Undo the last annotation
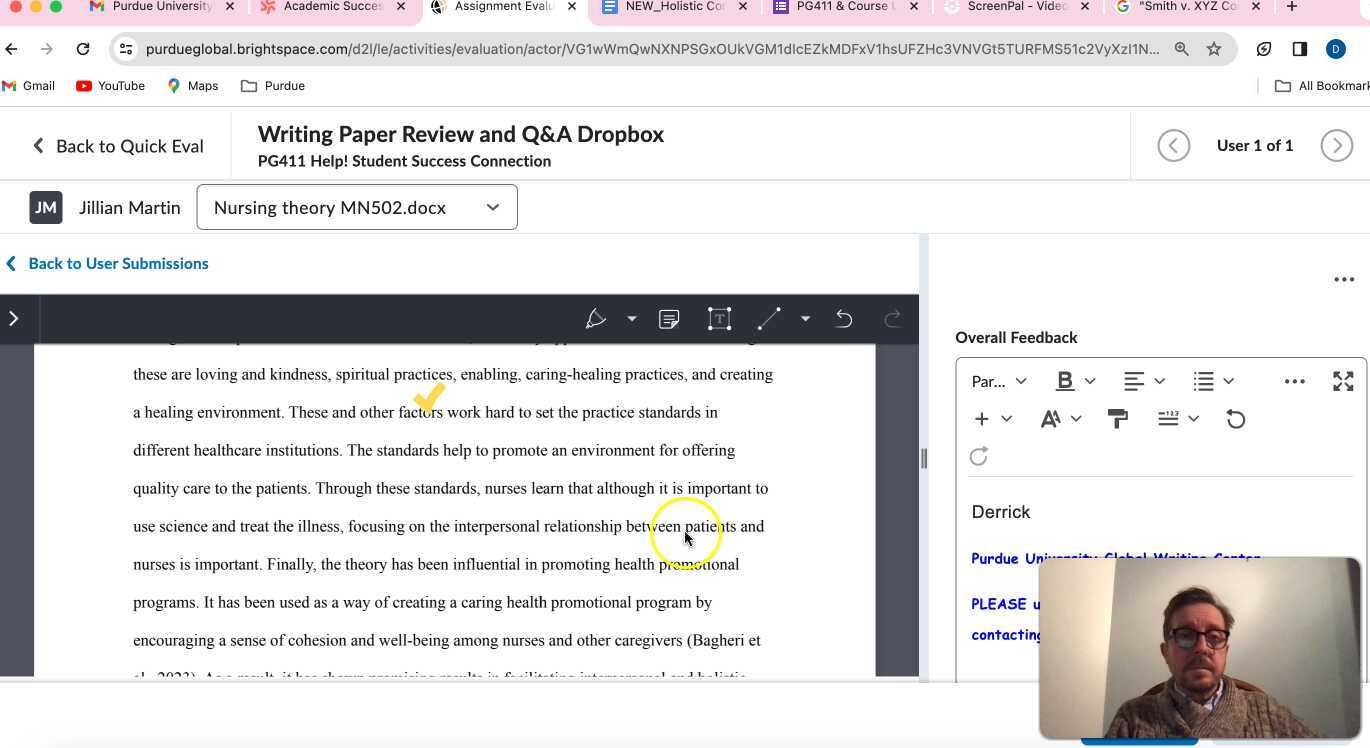The width and height of the screenshot is (1370, 748). tap(844, 319)
